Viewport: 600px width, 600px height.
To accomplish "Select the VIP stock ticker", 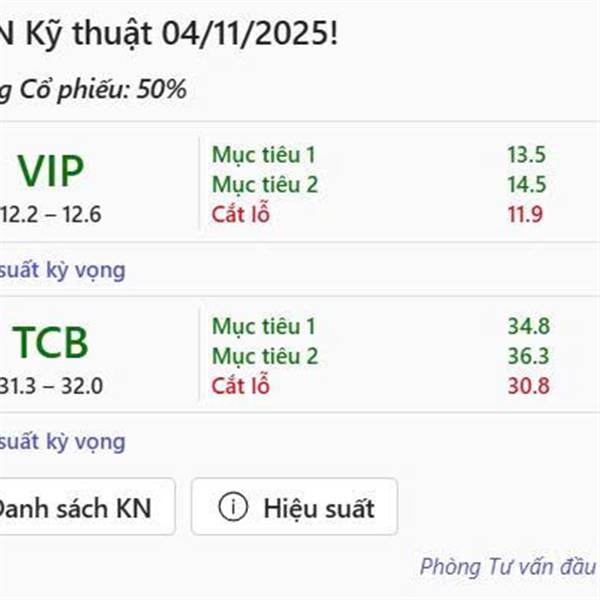I will [51, 171].
